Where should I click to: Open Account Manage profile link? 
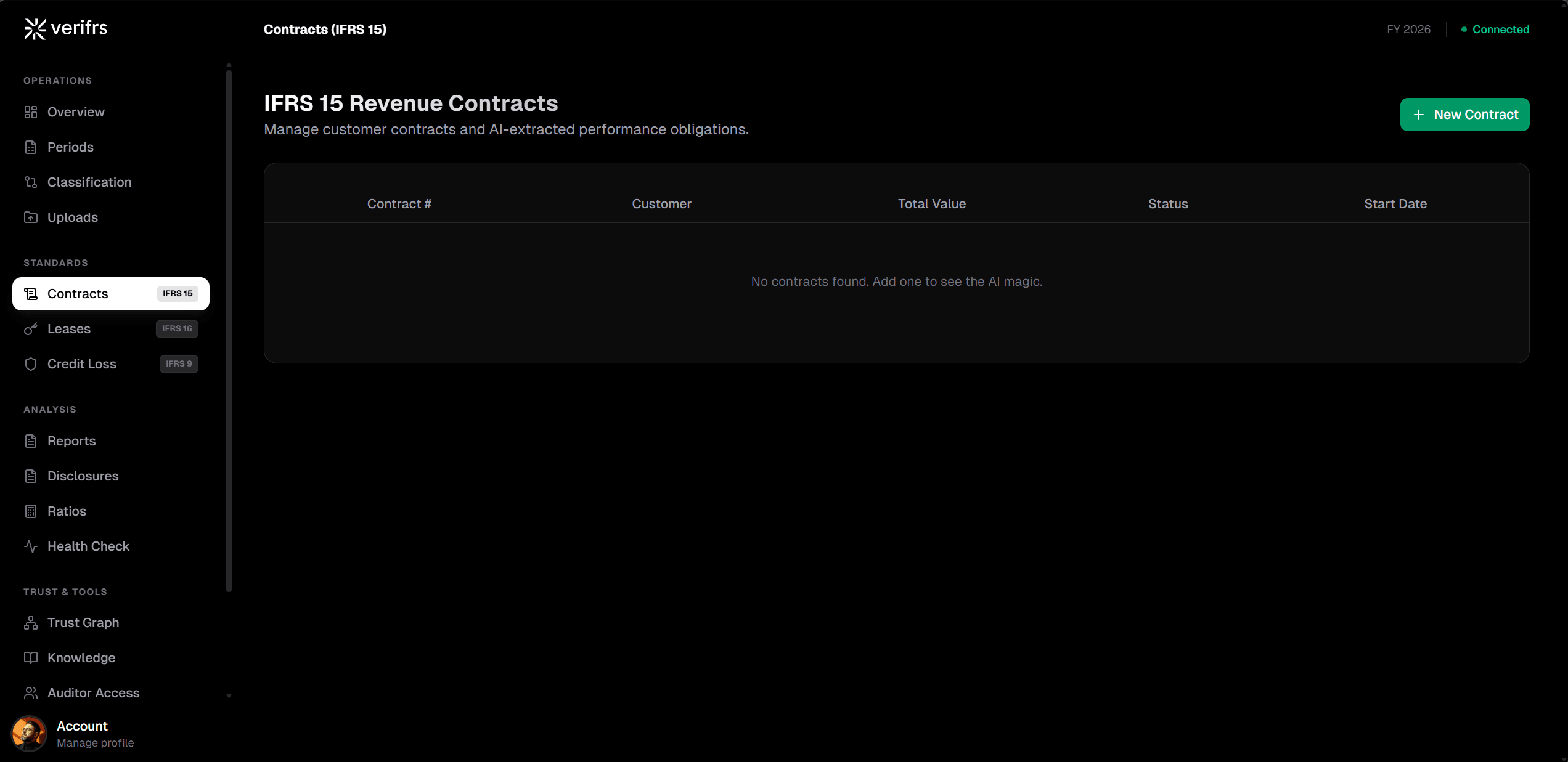(x=95, y=743)
